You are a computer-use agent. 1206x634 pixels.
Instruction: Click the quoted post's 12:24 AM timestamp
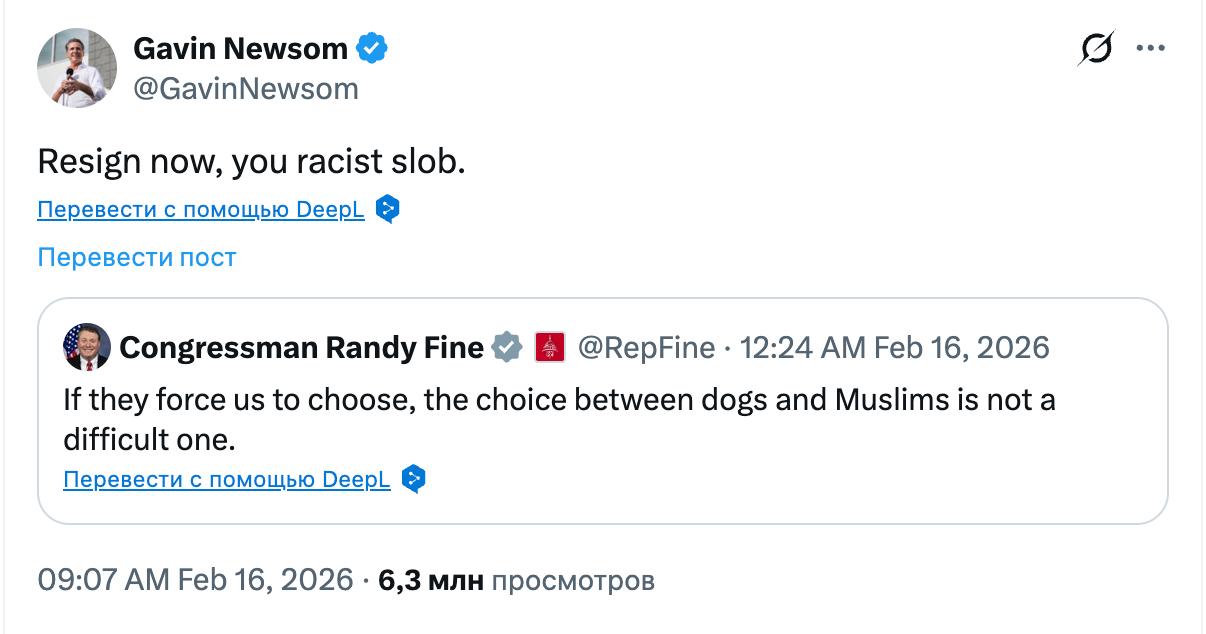pos(893,347)
